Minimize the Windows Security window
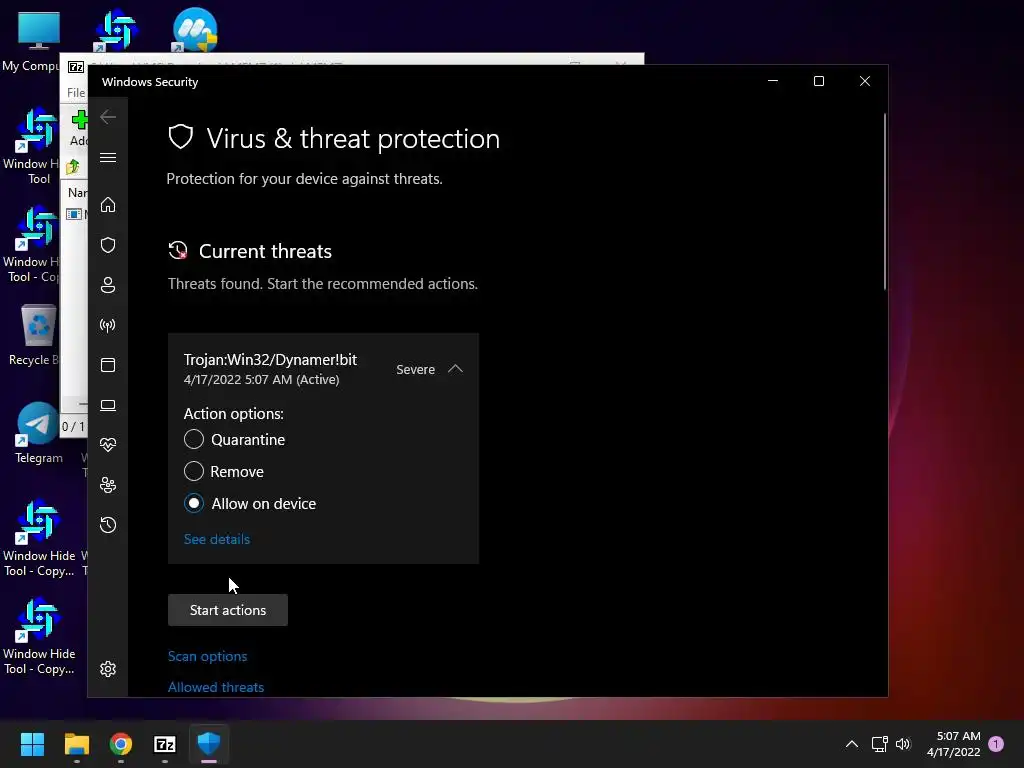This screenshot has height=768, width=1024. point(773,81)
